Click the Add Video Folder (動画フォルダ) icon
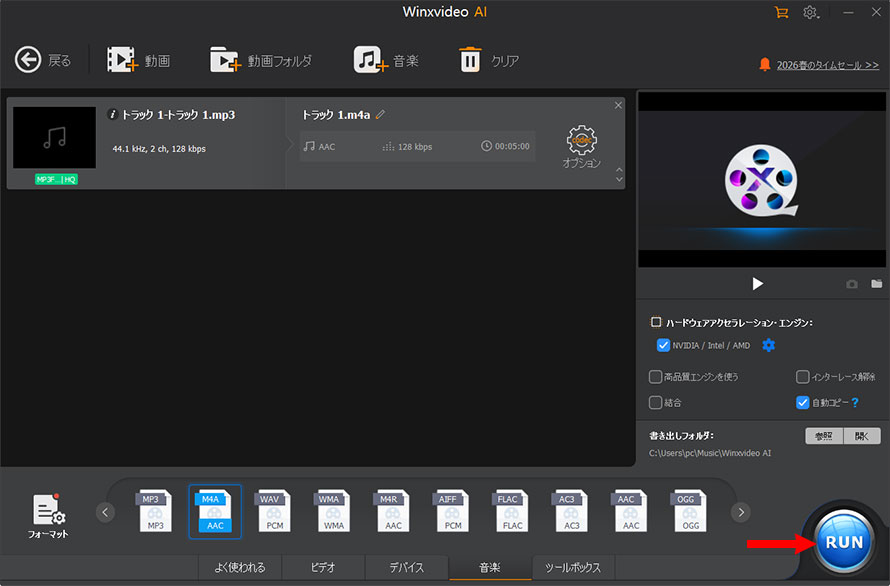The height and width of the screenshot is (586, 890). coord(226,60)
